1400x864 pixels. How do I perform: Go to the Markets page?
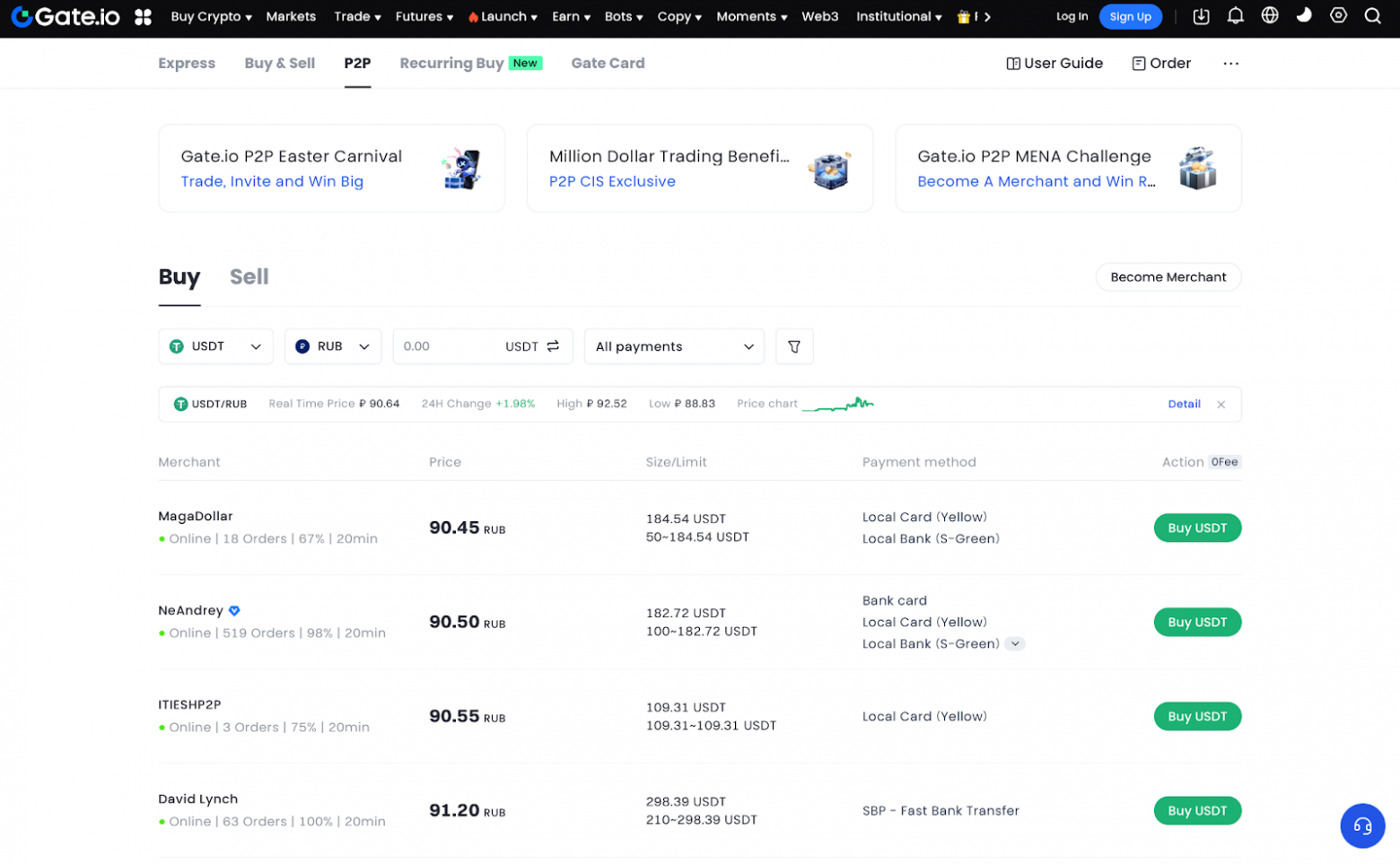coord(291,17)
